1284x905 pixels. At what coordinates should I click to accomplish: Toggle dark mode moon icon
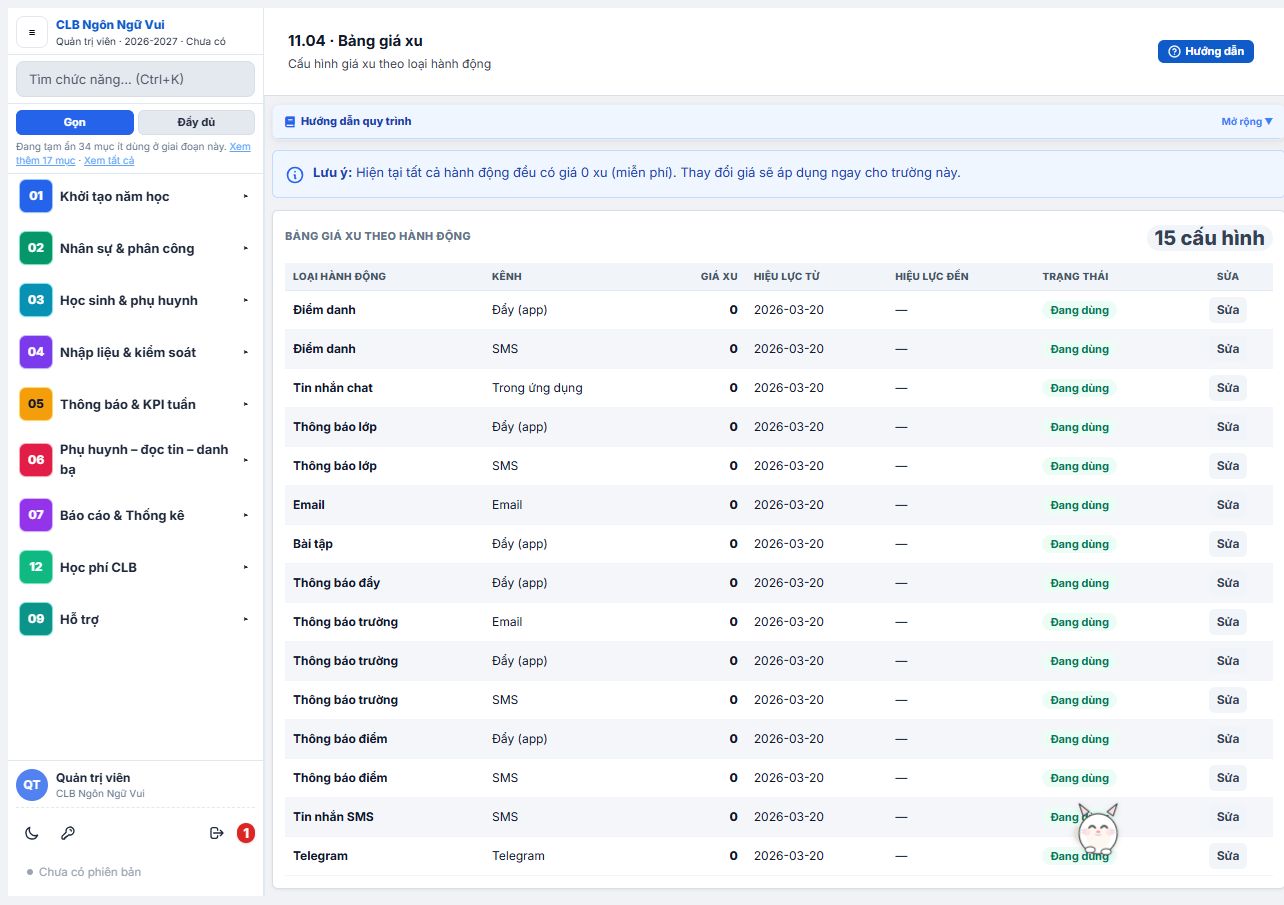pos(32,833)
